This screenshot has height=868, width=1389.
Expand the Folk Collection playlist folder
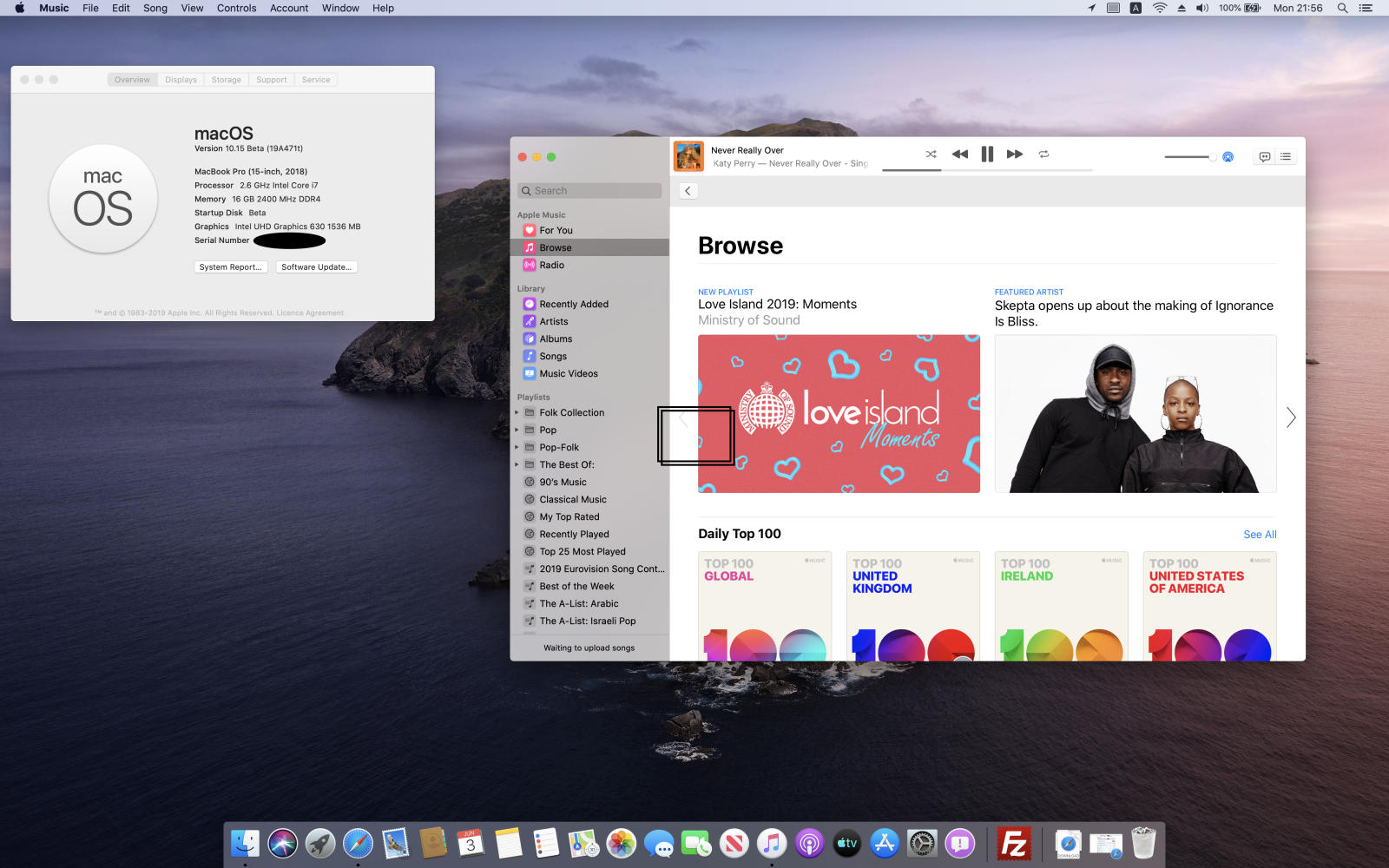point(517,413)
